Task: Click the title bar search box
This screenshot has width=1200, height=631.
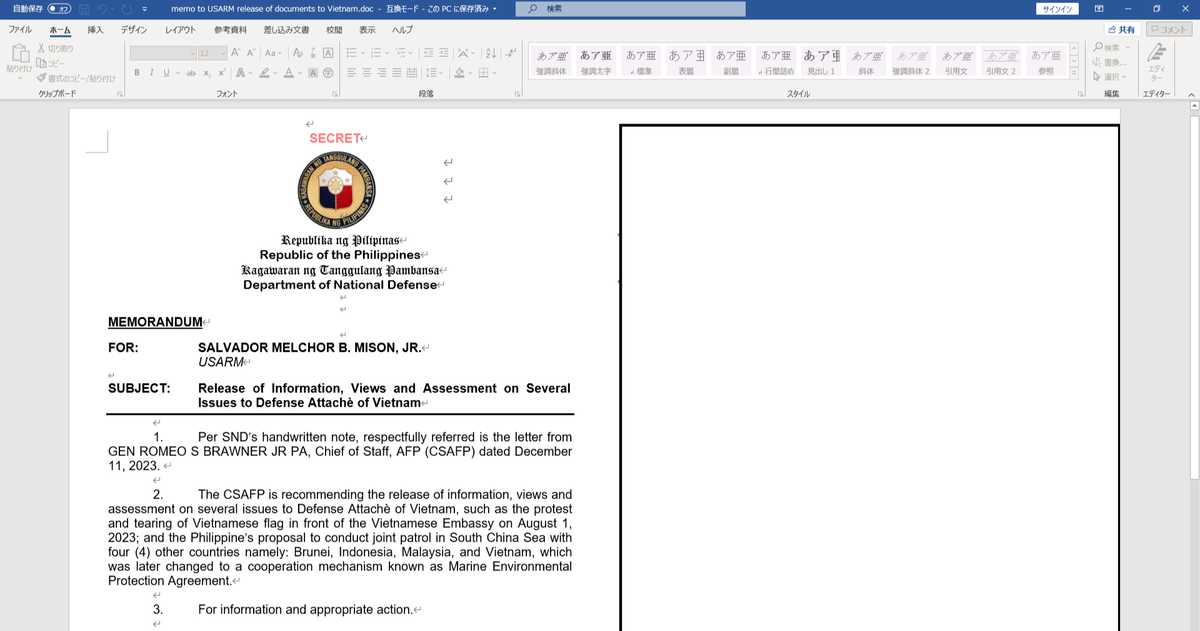Action: [x=631, y=9]
